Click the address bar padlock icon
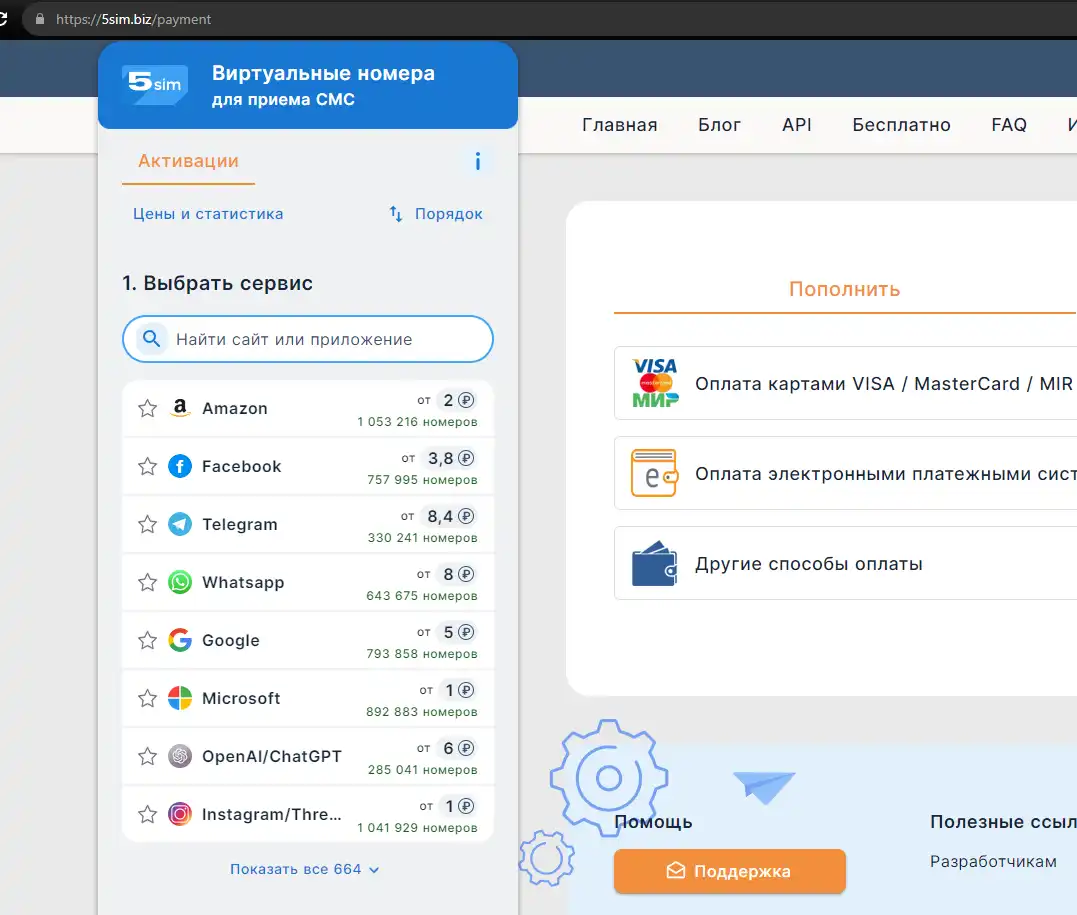This screenshot has width=1077, height=915. point(40,19)
